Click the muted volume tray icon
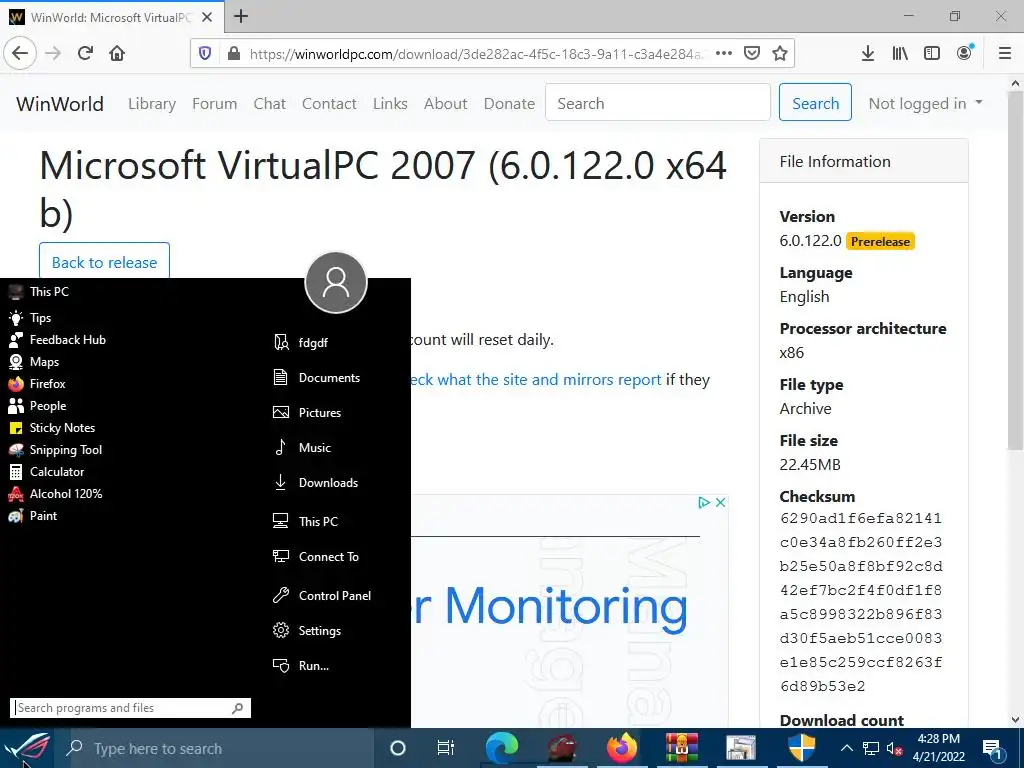This screenshot has width=1024, height=768. pyautogui.click(x=894, y=748)
